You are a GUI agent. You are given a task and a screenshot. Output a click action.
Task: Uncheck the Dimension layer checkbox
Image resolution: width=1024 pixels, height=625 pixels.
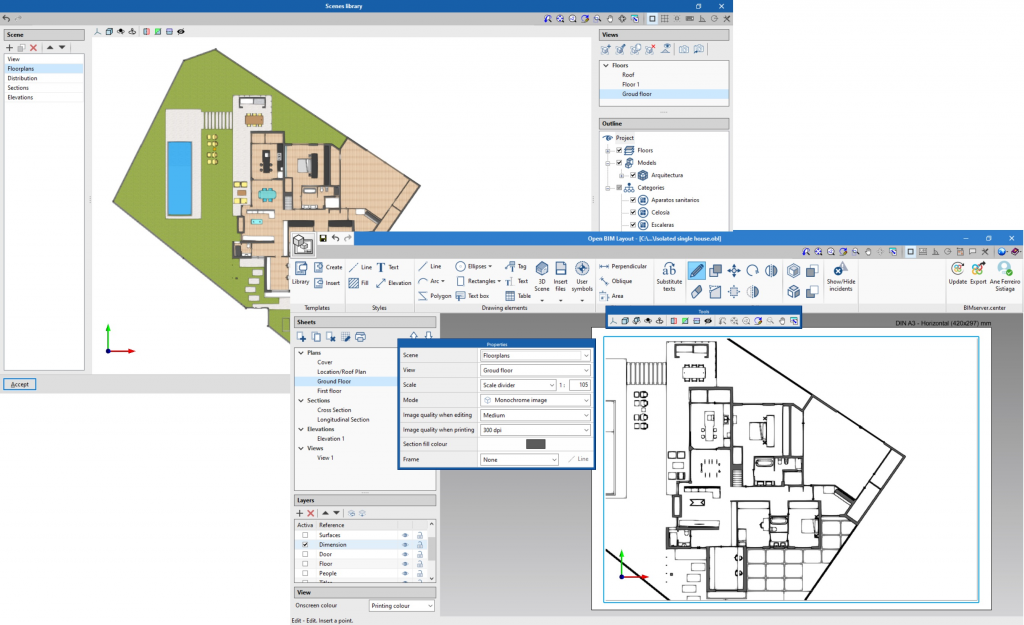[x=304, y=544]
